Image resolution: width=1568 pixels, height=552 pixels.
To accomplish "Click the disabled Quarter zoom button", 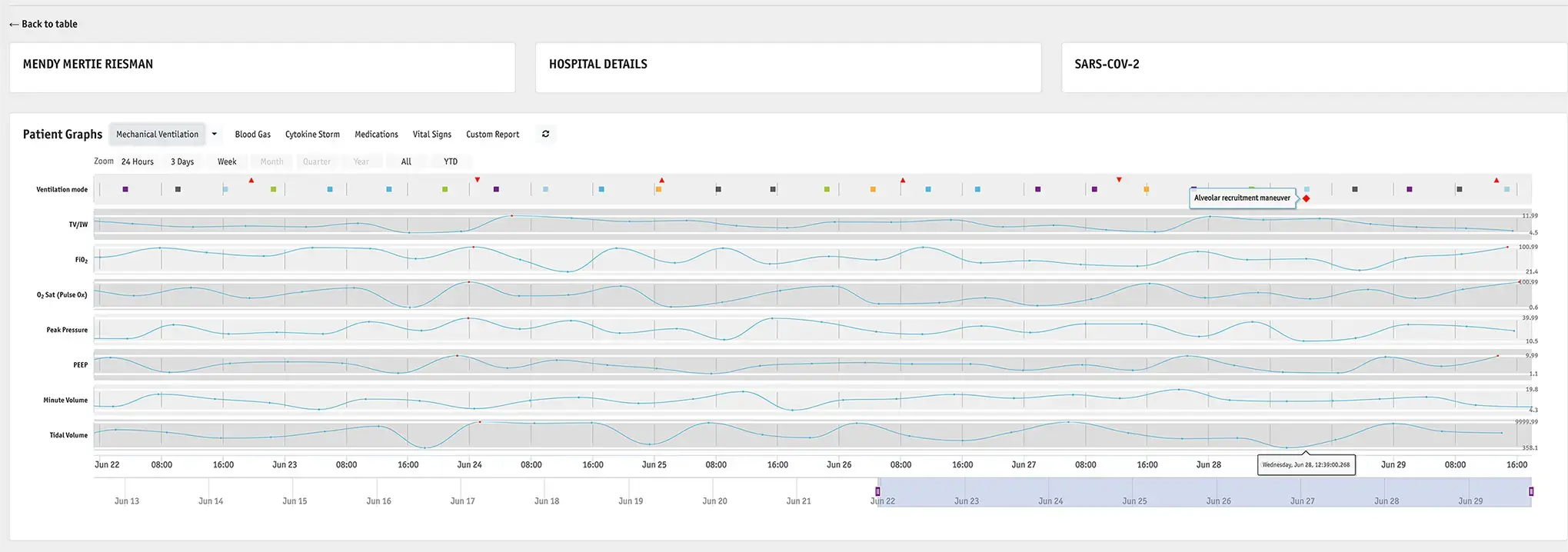I will click(x=317, y=161).
